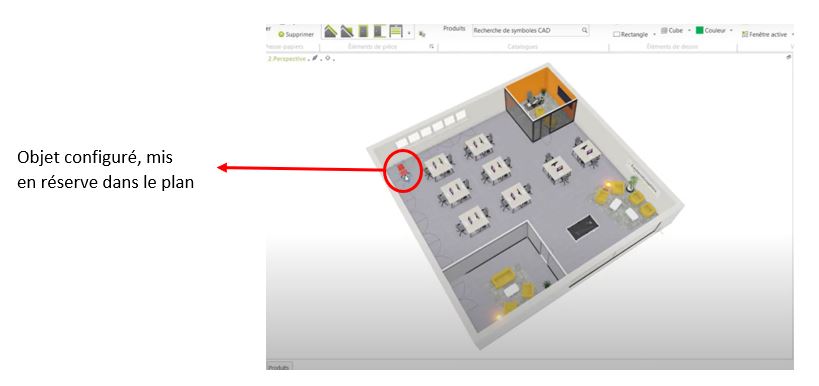Click the pencil icon beside Perspective
Screen dimensions: 819x386
[315, 59]
